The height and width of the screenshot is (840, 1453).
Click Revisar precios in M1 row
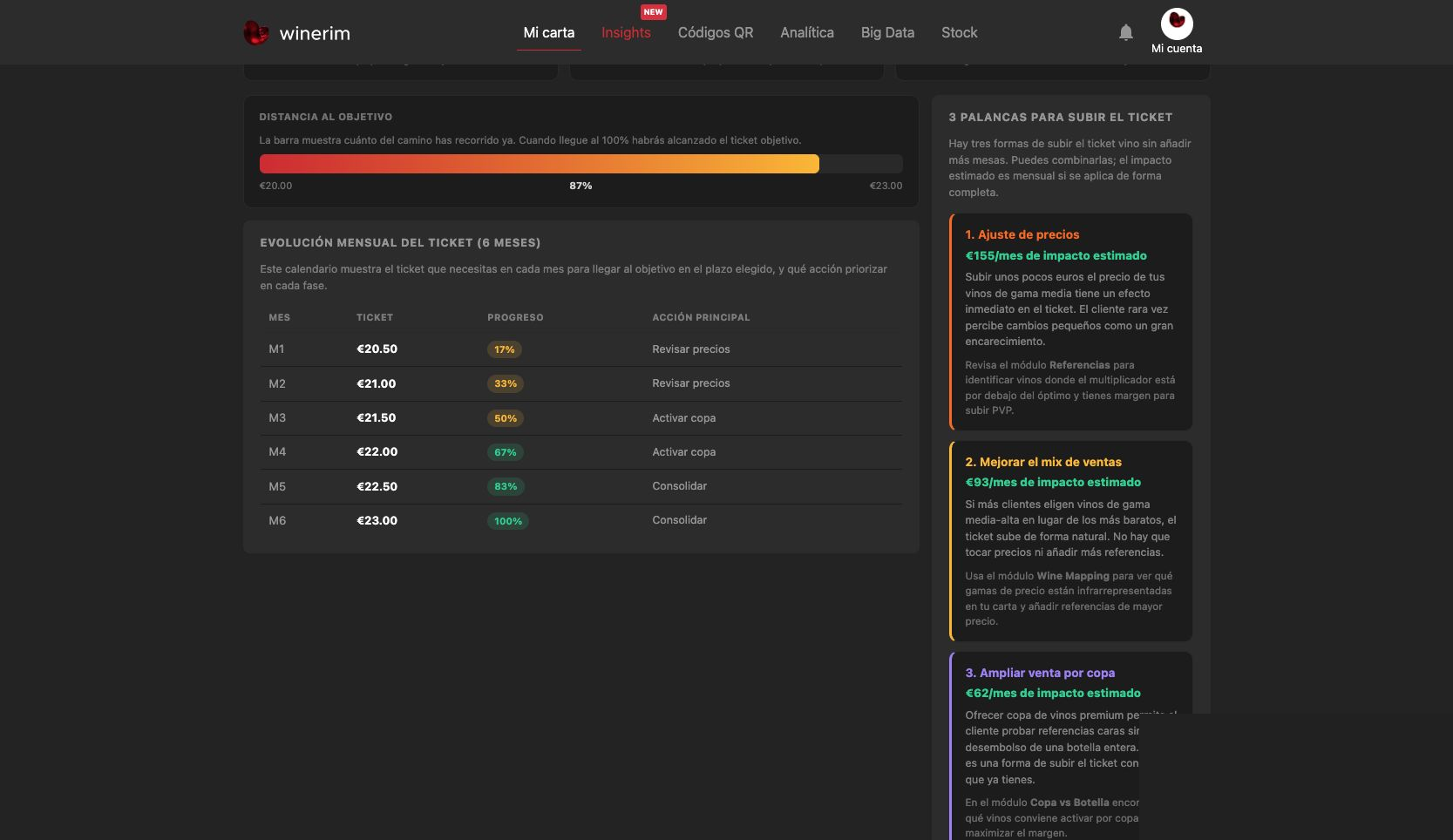tap(691, 349)
